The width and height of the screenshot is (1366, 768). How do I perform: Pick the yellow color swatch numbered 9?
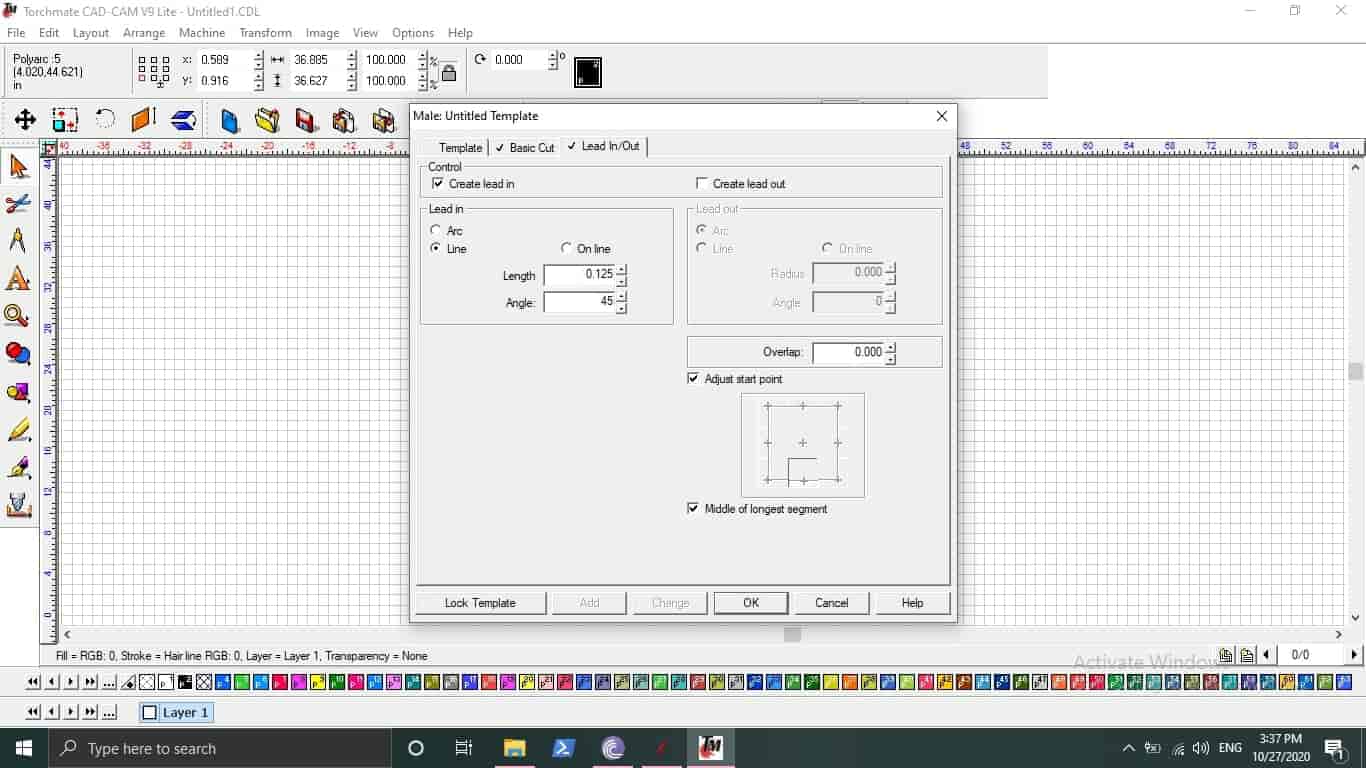pos(318,683)
